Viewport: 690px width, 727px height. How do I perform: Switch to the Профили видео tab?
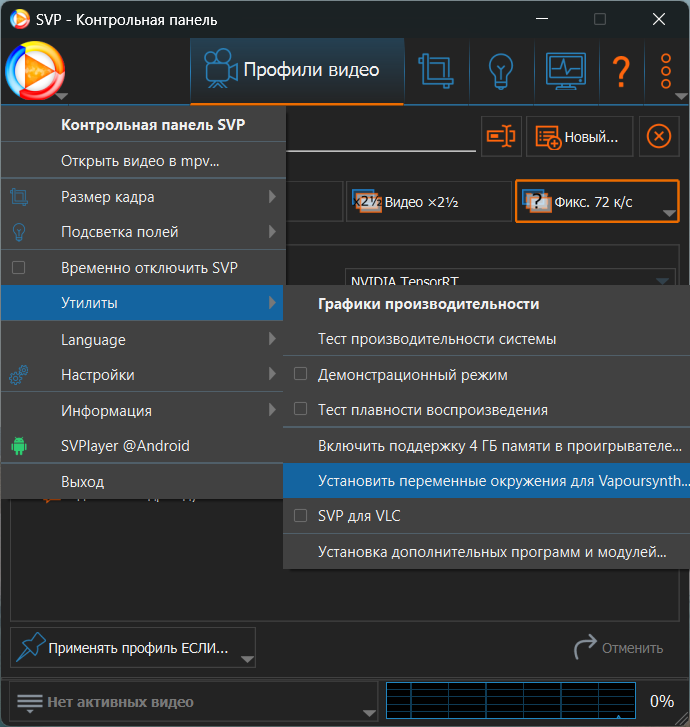[297, 71]
